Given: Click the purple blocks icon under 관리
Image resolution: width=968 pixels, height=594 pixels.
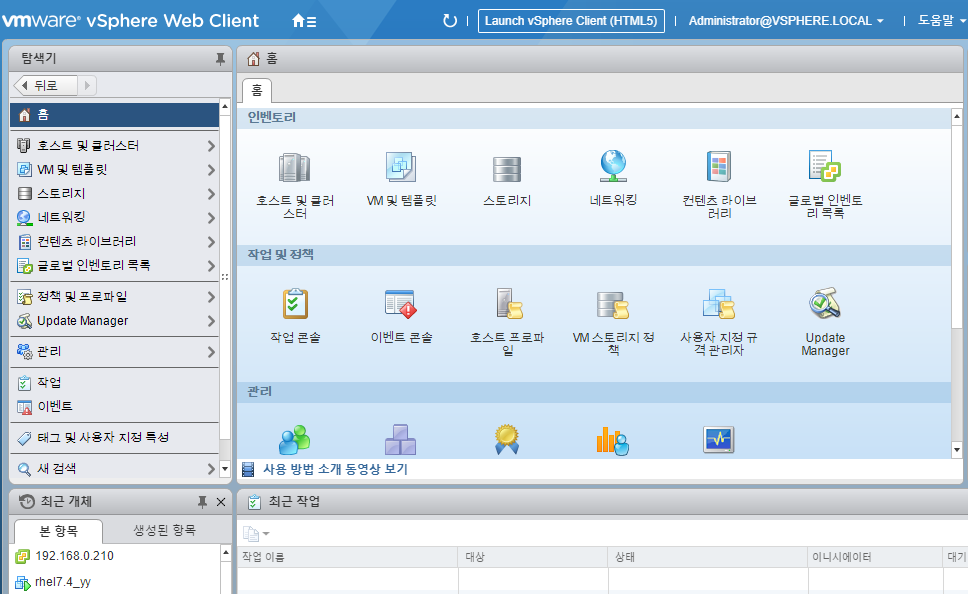Looking at the screenshot, I should pos(401,440).
